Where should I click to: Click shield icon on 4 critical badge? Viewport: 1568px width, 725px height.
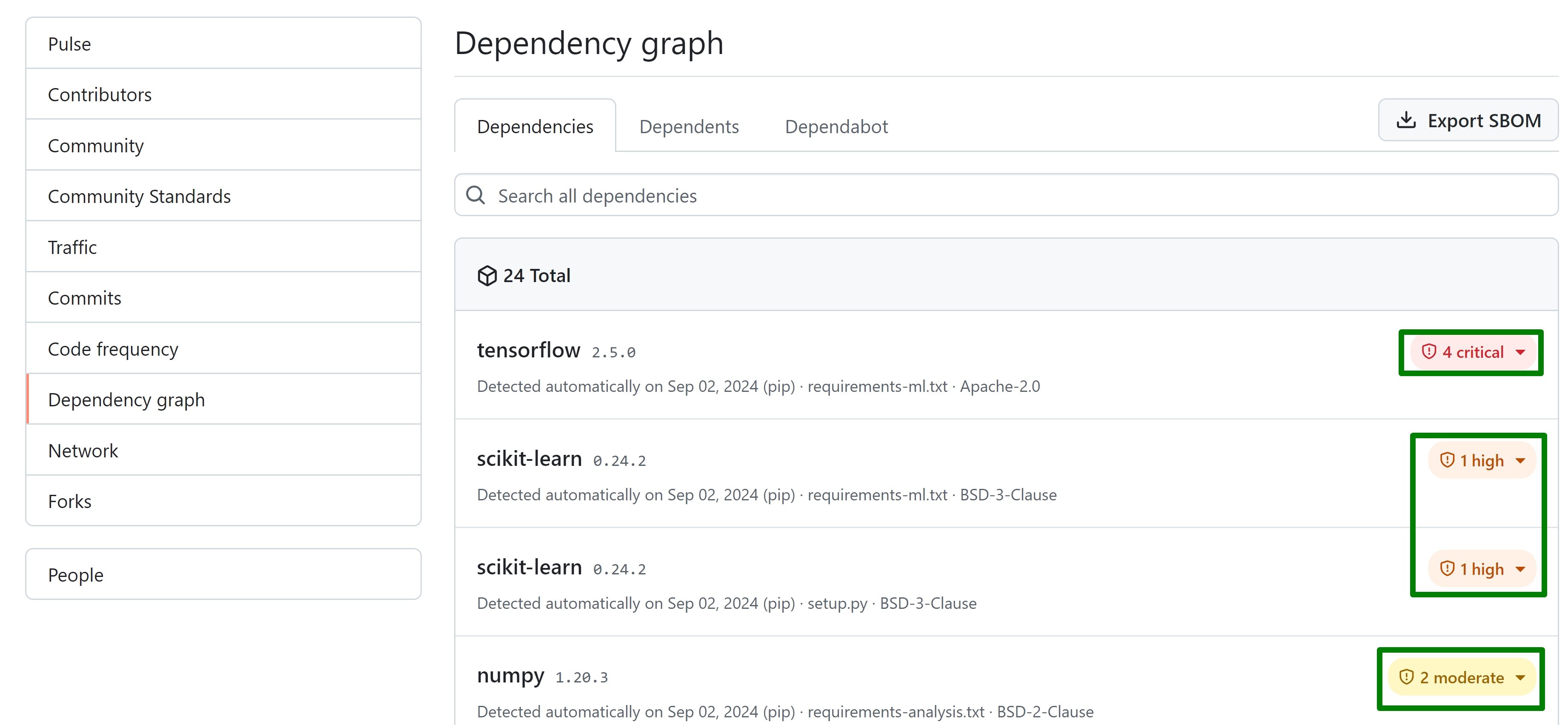coord(1429,351)
